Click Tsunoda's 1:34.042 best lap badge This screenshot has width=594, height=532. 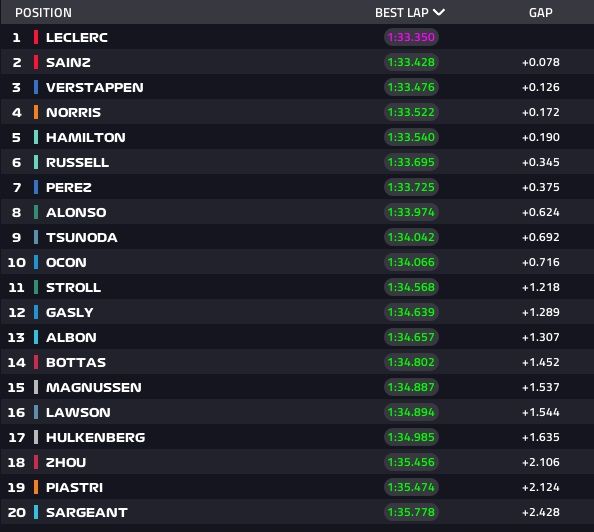coord(411,237)
